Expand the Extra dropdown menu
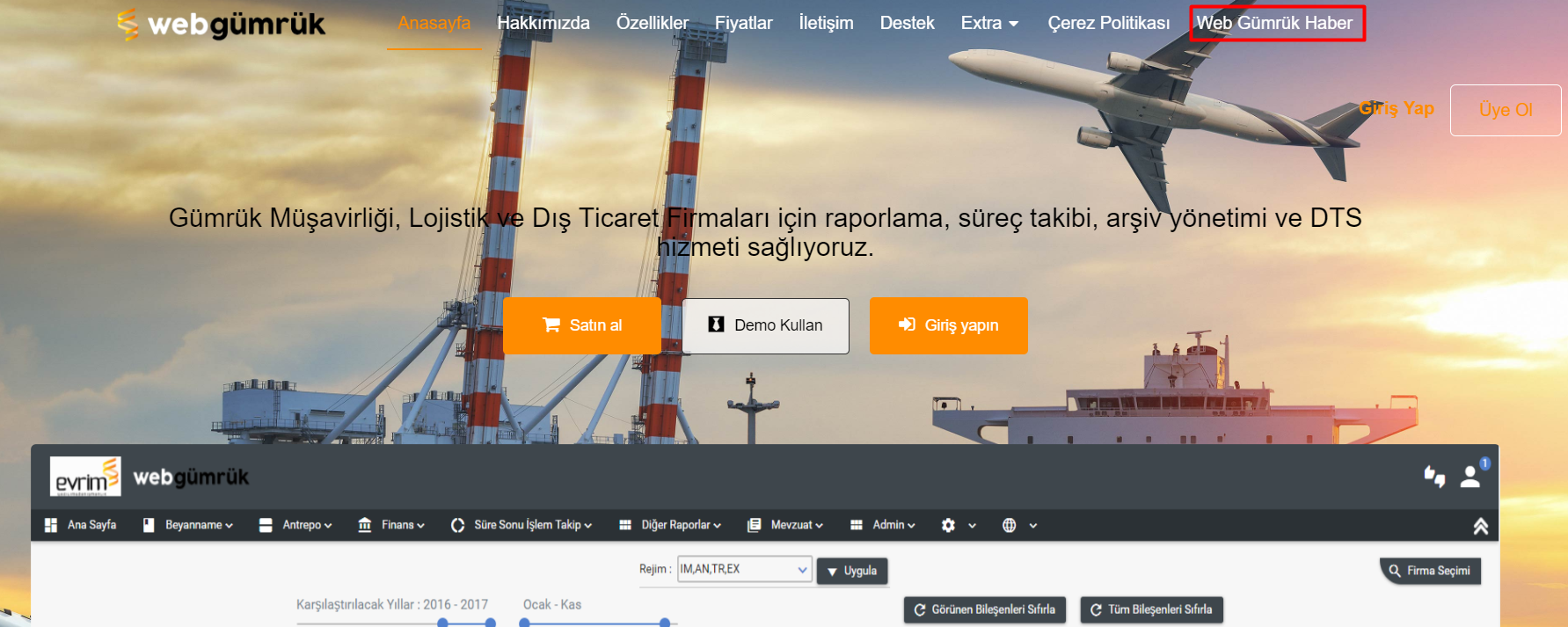Screen dimensions: 1568x627 pyautogui.click(x=989, y=23)
